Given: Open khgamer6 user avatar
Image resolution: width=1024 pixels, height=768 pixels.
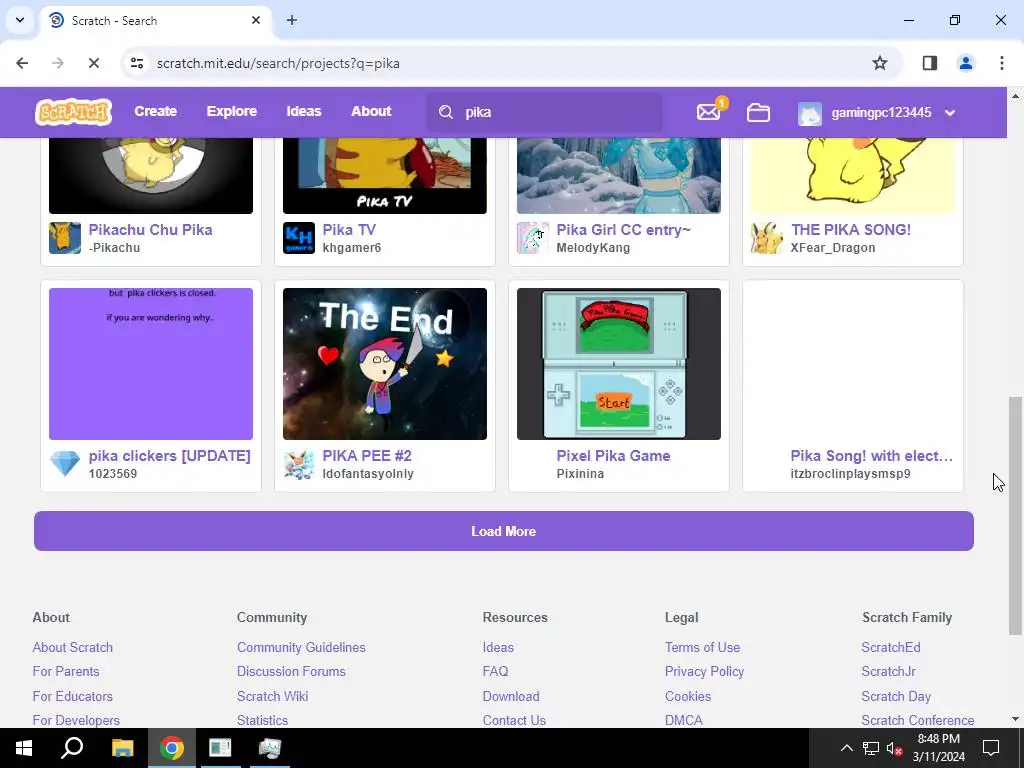Looking at the screenshot, I should pyautogui.click(x=298, y=238).
